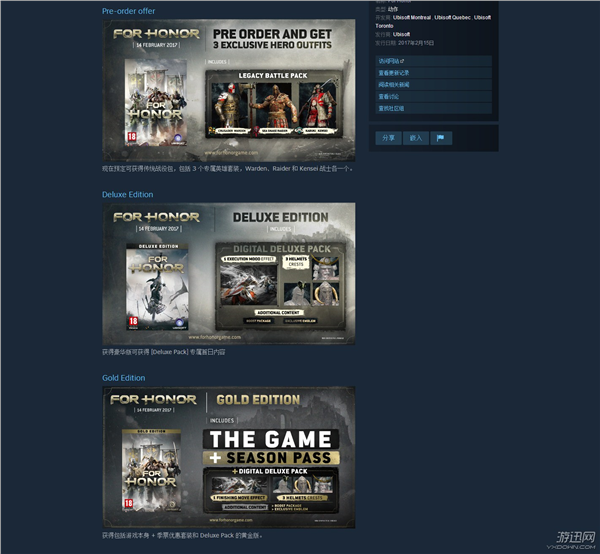Open the Pre-order Legacy Battle Pack banner image

click(x=229, y=90)
